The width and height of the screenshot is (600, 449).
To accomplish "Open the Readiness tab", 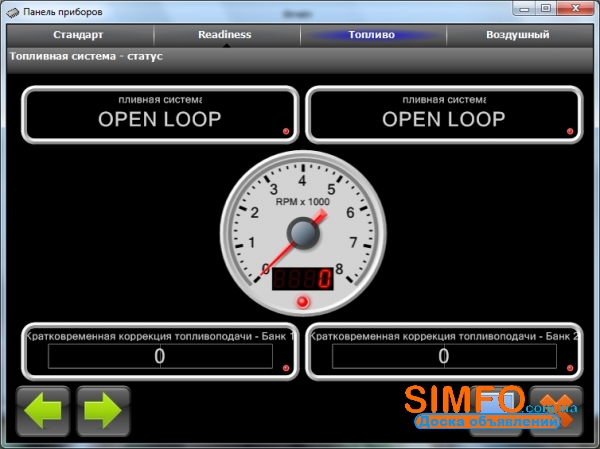I will coord(225,34).
